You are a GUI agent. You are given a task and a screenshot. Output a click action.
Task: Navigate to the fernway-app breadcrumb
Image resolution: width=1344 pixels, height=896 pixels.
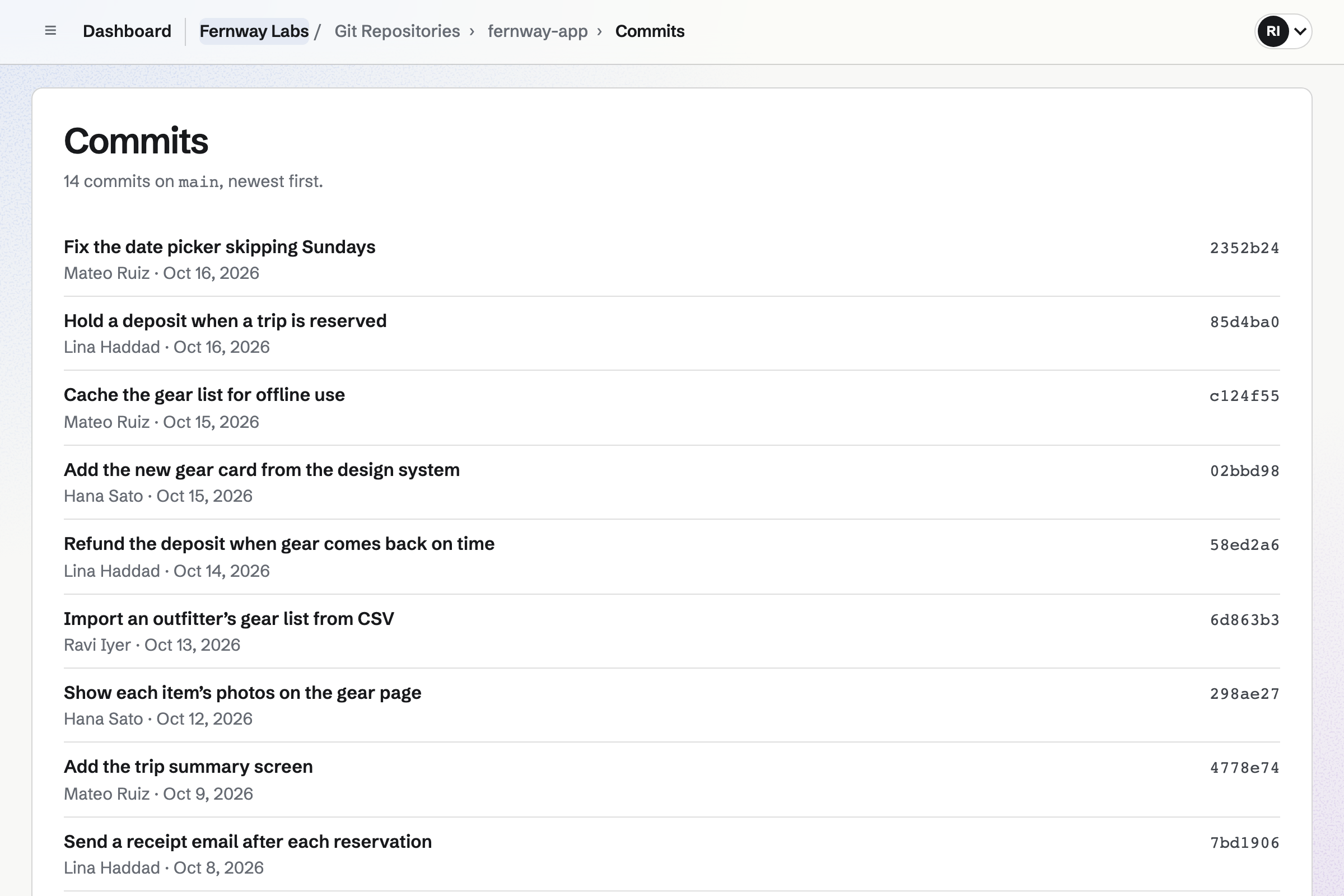pos(538,31)
